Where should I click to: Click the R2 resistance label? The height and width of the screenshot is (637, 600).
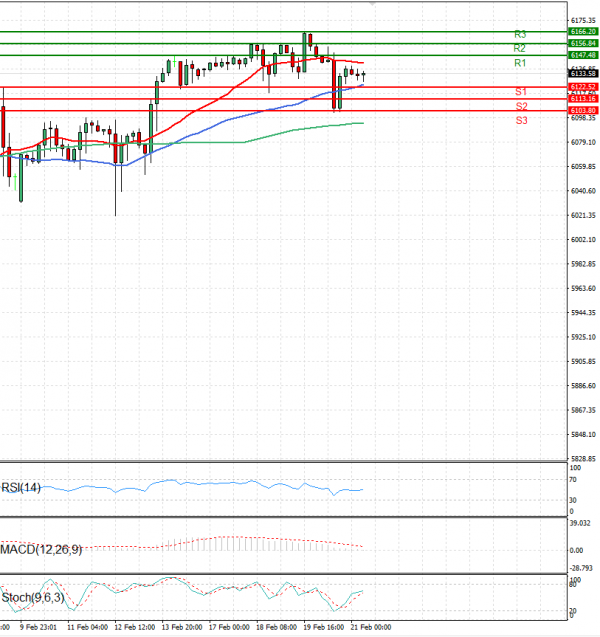[x=520, y=49]
